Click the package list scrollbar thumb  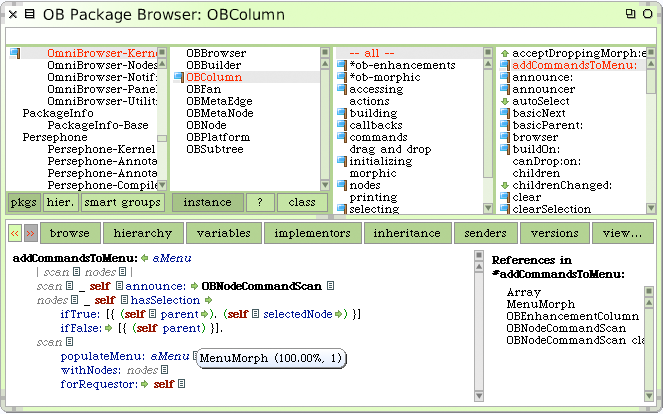point(162,138)
